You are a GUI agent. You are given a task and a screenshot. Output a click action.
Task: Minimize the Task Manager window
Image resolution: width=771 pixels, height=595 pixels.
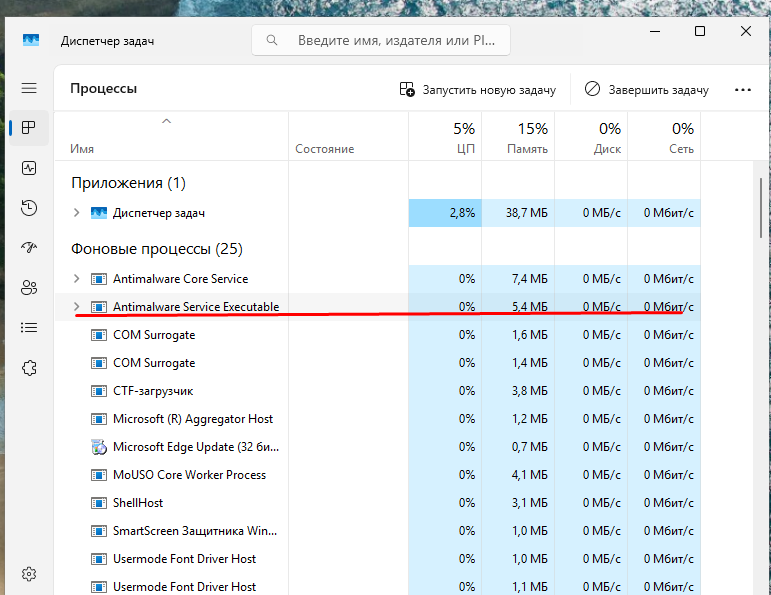(x=654, y=31)
